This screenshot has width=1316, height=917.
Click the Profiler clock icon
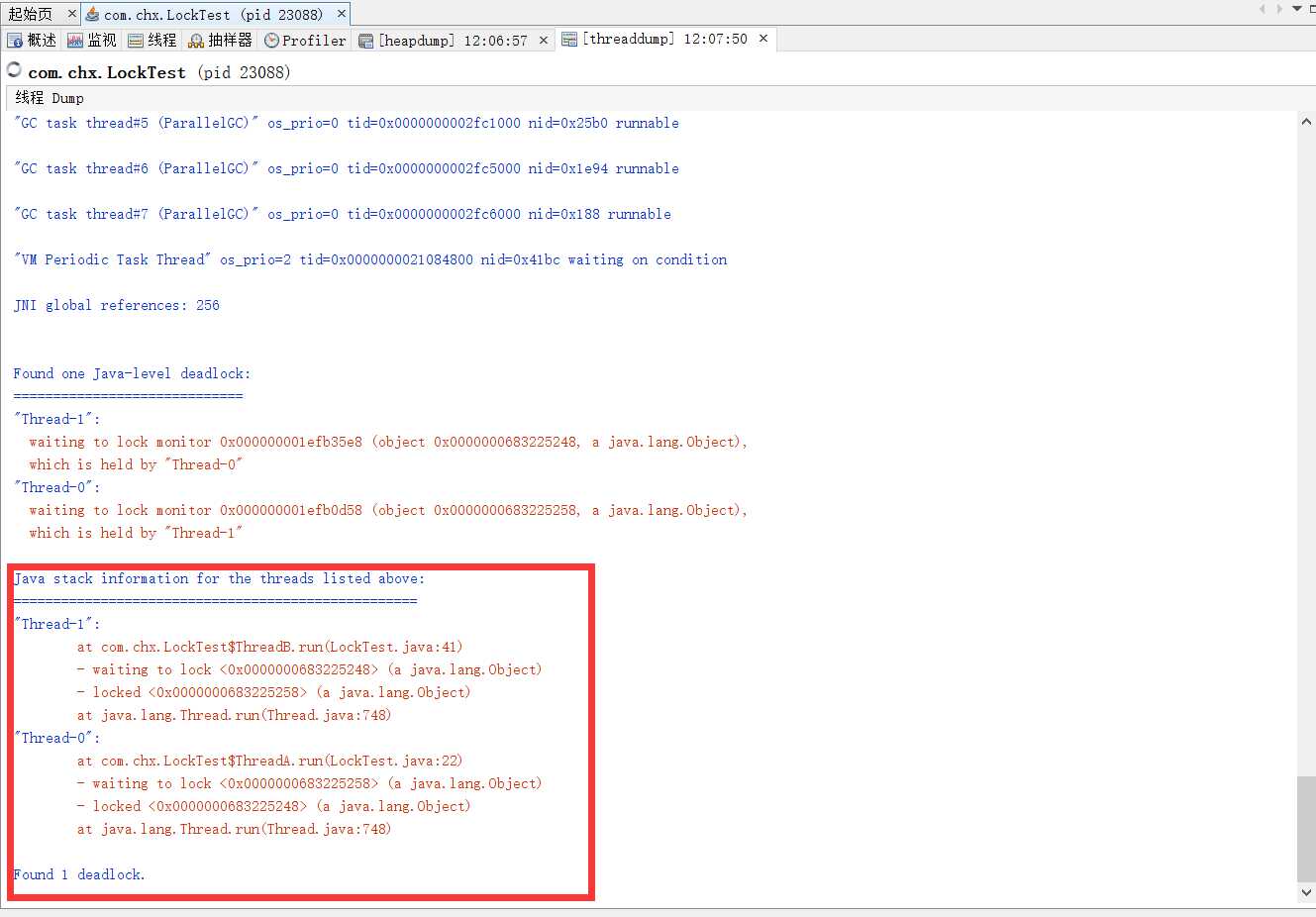click(271, 41)
